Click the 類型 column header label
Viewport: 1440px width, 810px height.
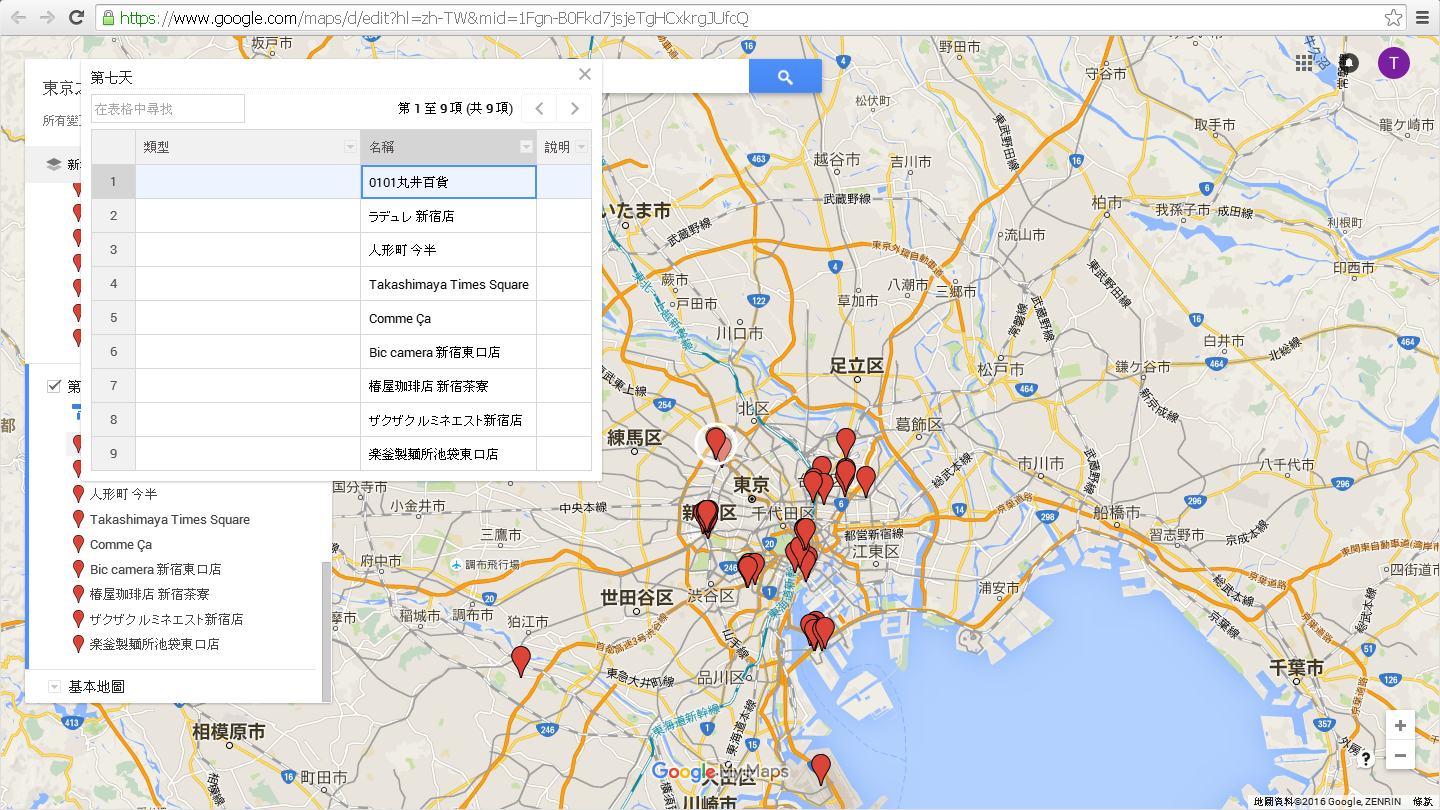(x=157, y=147)
